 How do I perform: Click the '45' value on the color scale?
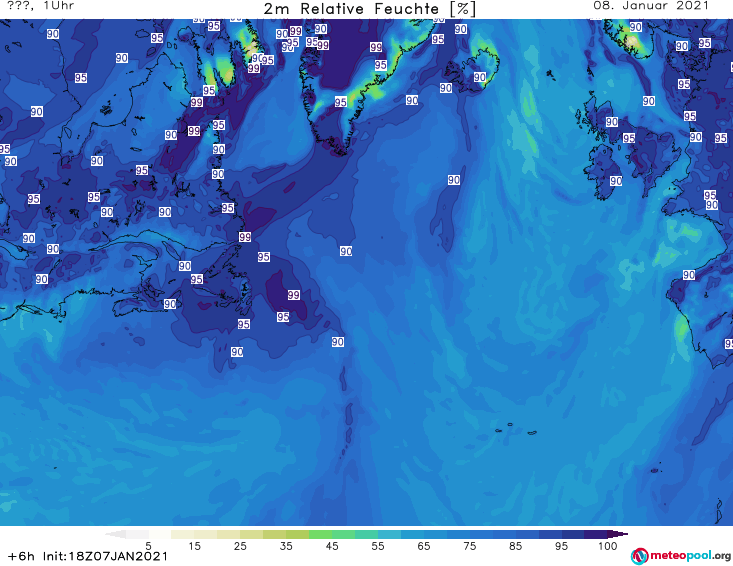pyautogui.click(x=331, y=546)
